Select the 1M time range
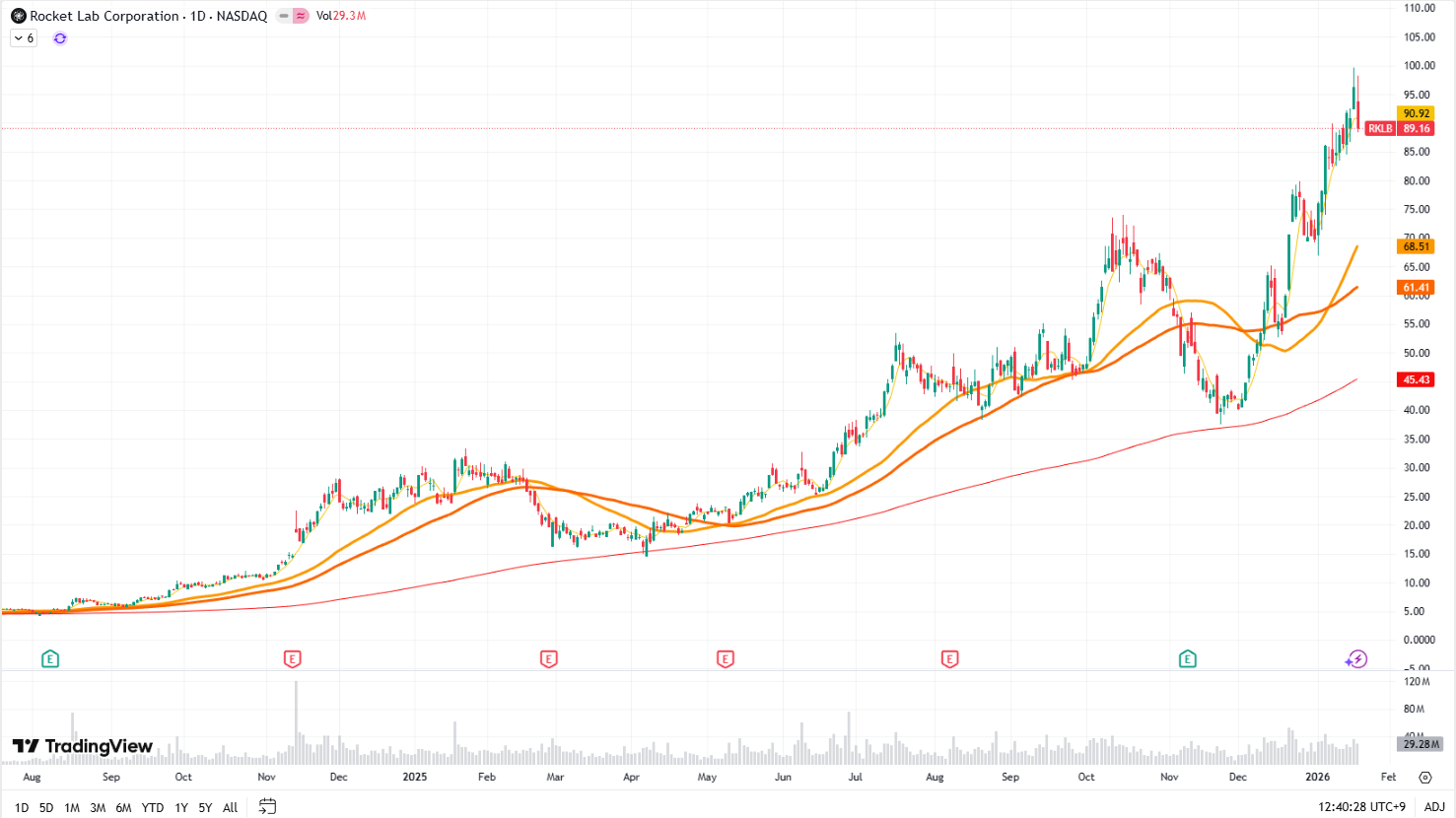 click(x=72, y=807)
